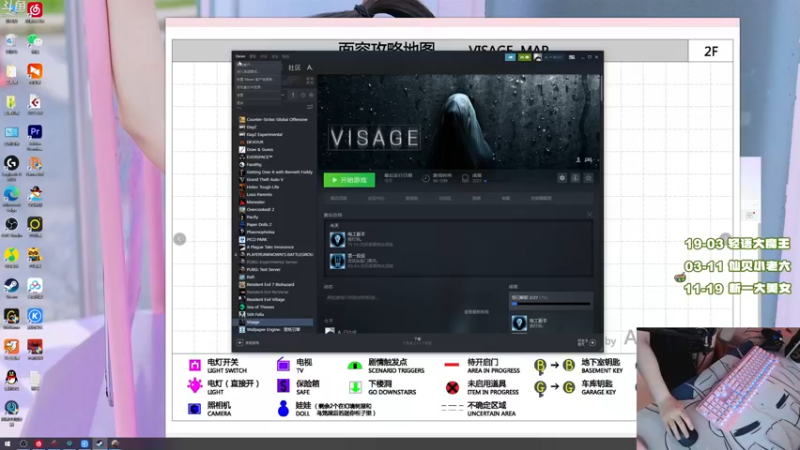
Task: Open the Visage game info icon
Action: (575, 178)
